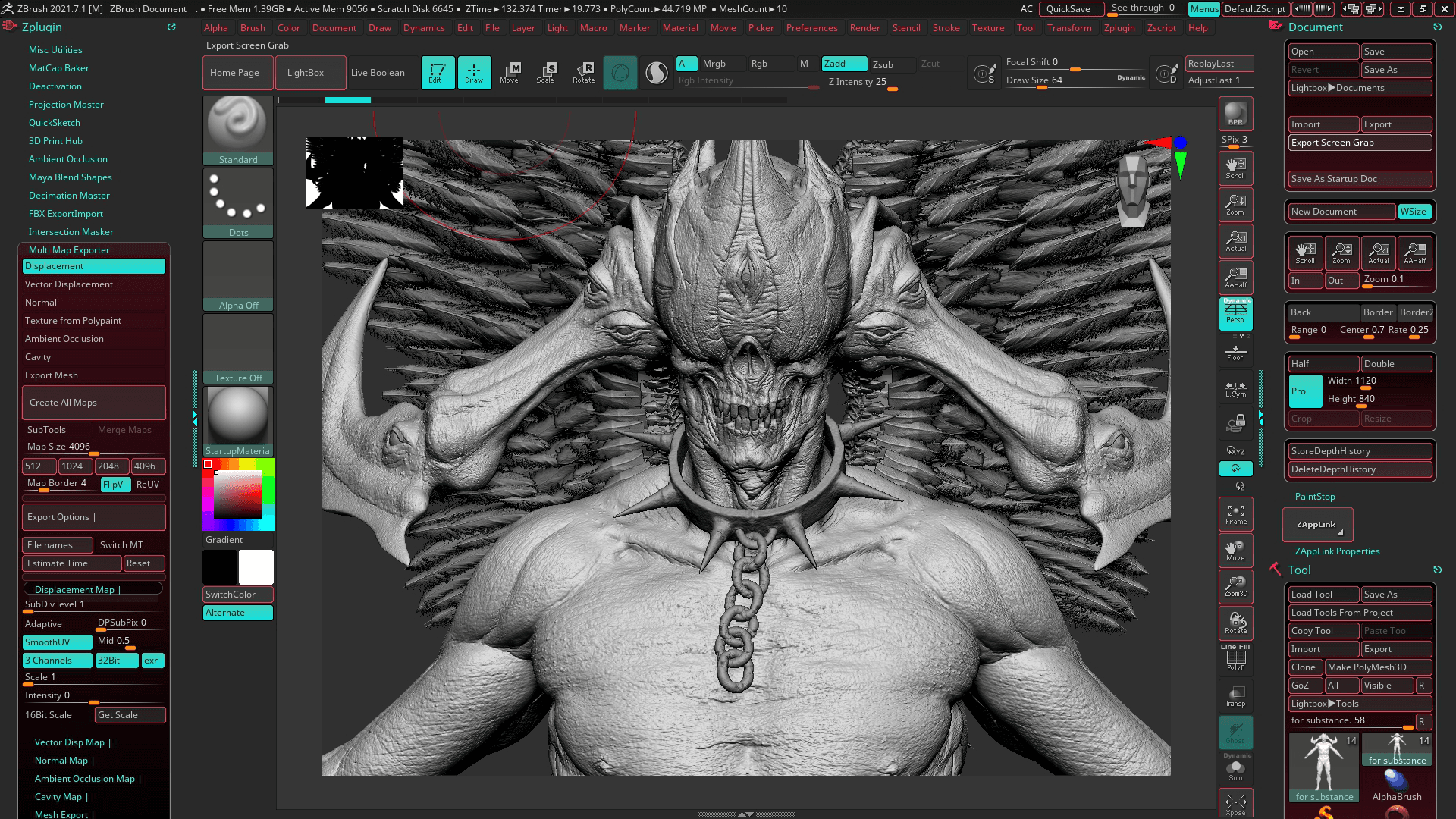Click the Scroll canvas icon in right shelf
The width and height of the screenshot is (1456, 819).
pos(1235,168)
